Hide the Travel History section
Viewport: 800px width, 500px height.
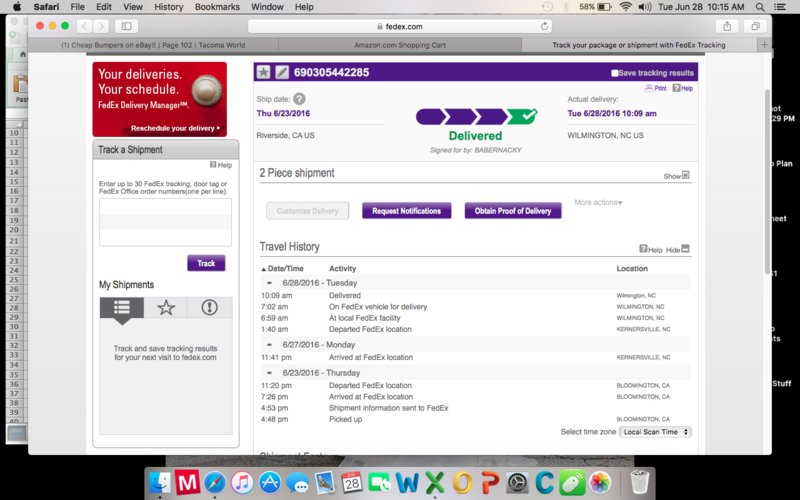pyautogui.click(x=678, y=249)
